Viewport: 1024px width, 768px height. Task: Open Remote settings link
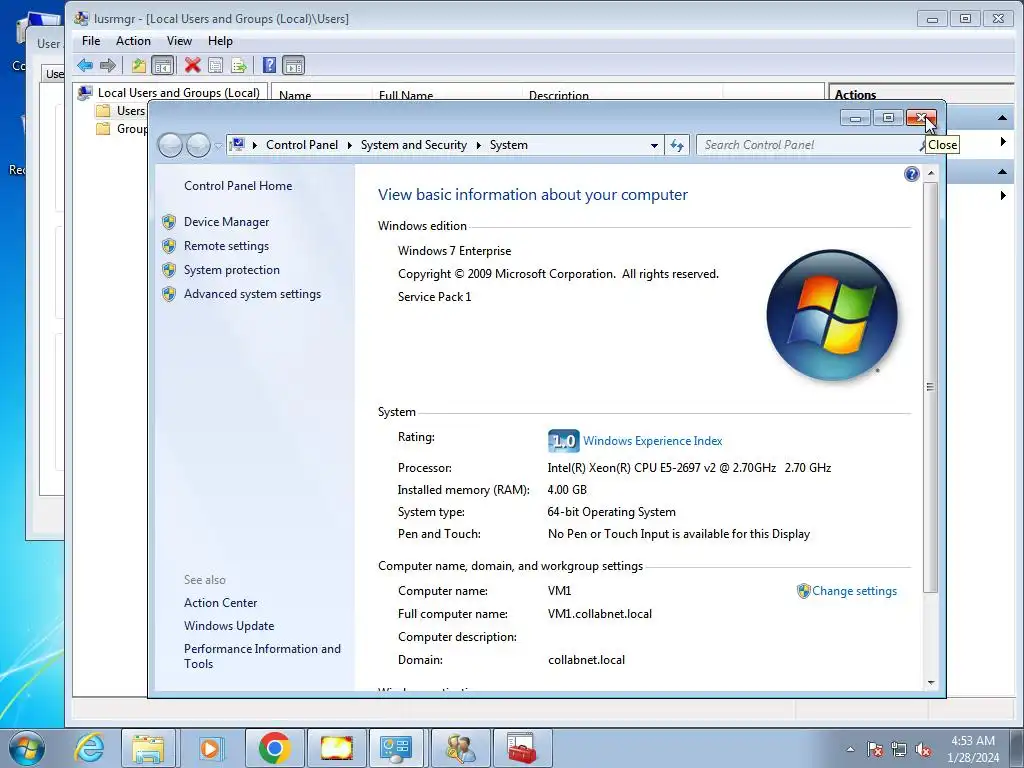pos(226,246)
